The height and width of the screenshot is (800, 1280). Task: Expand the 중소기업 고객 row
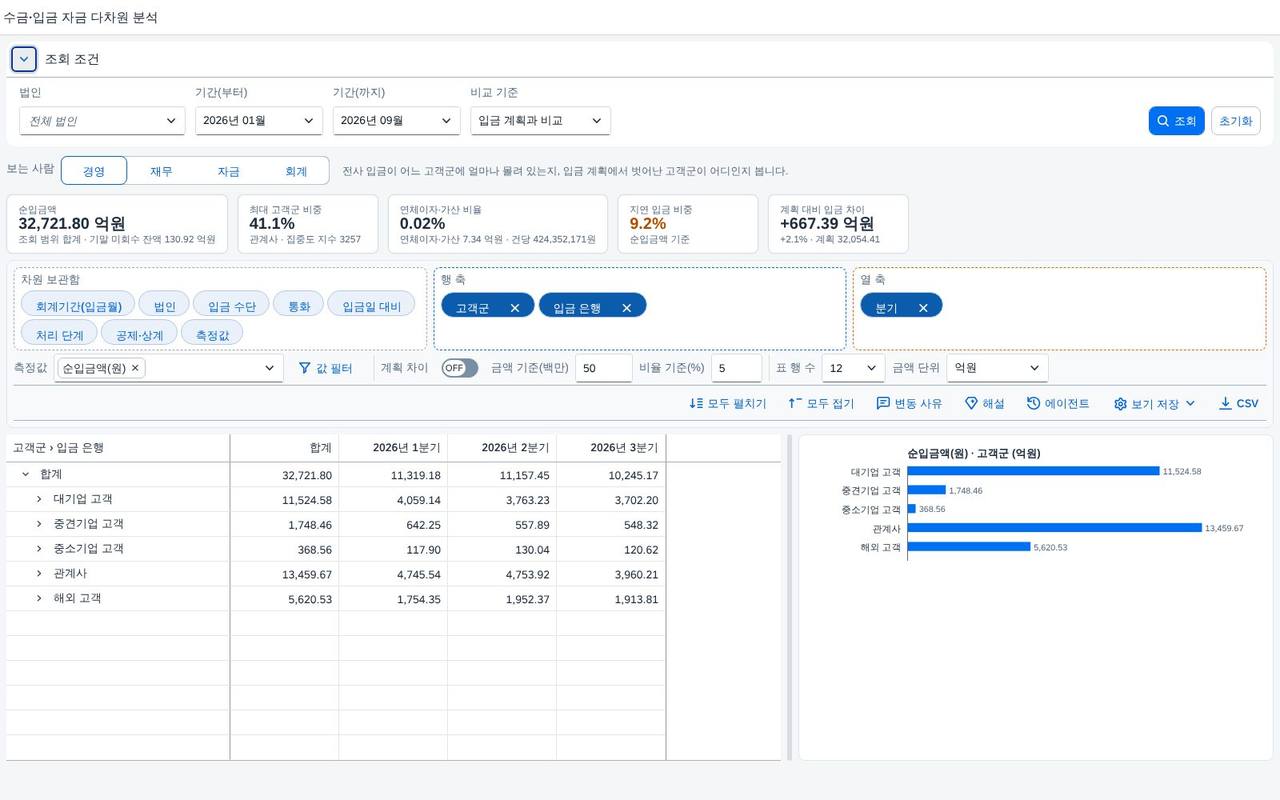tap(39, 549)
